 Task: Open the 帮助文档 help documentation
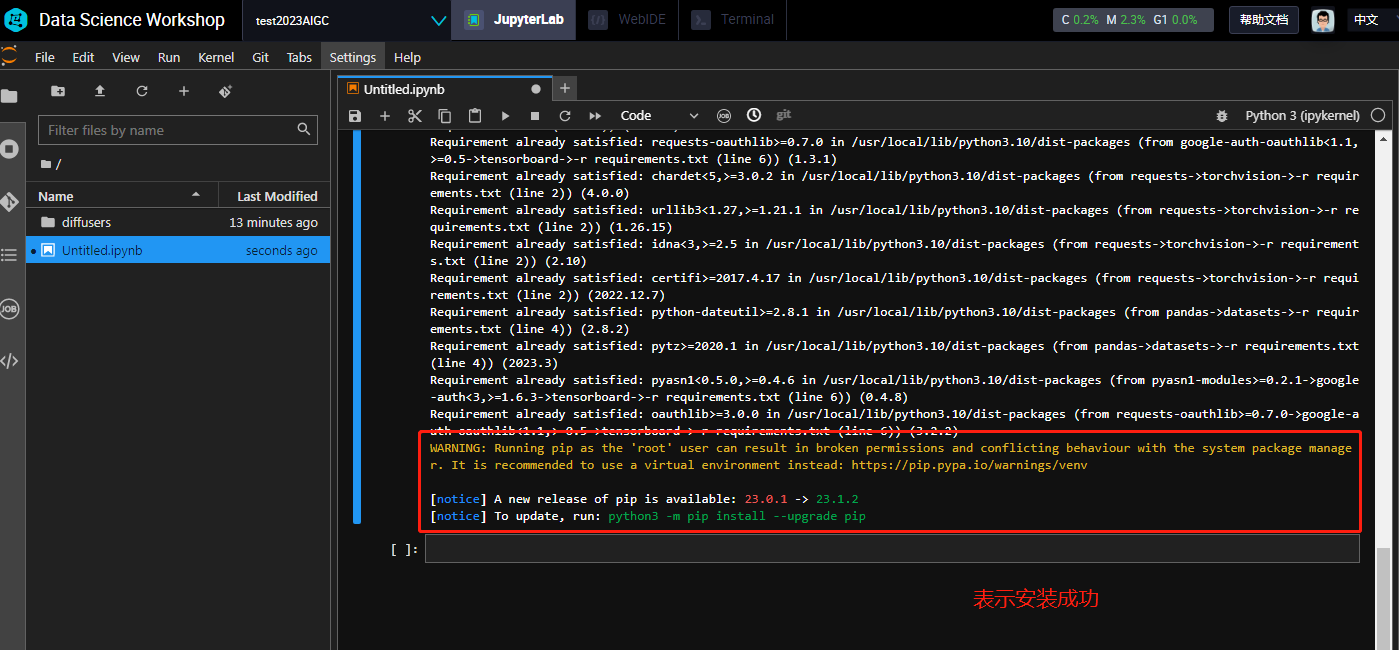click(1263, 19)
